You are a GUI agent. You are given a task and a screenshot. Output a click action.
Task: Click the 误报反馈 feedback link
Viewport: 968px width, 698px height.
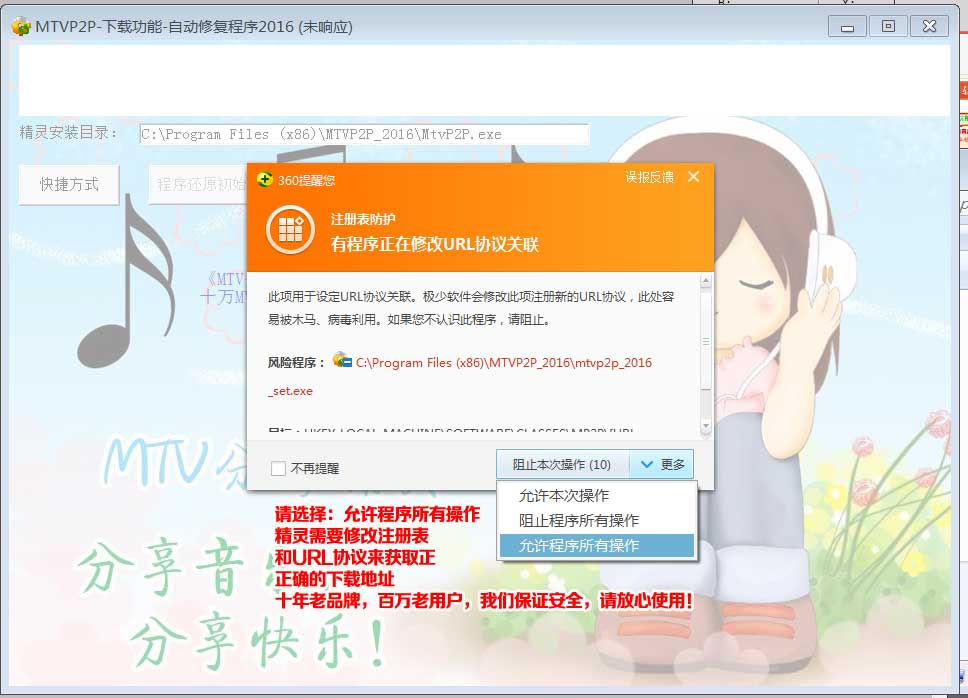coord(649,177)
